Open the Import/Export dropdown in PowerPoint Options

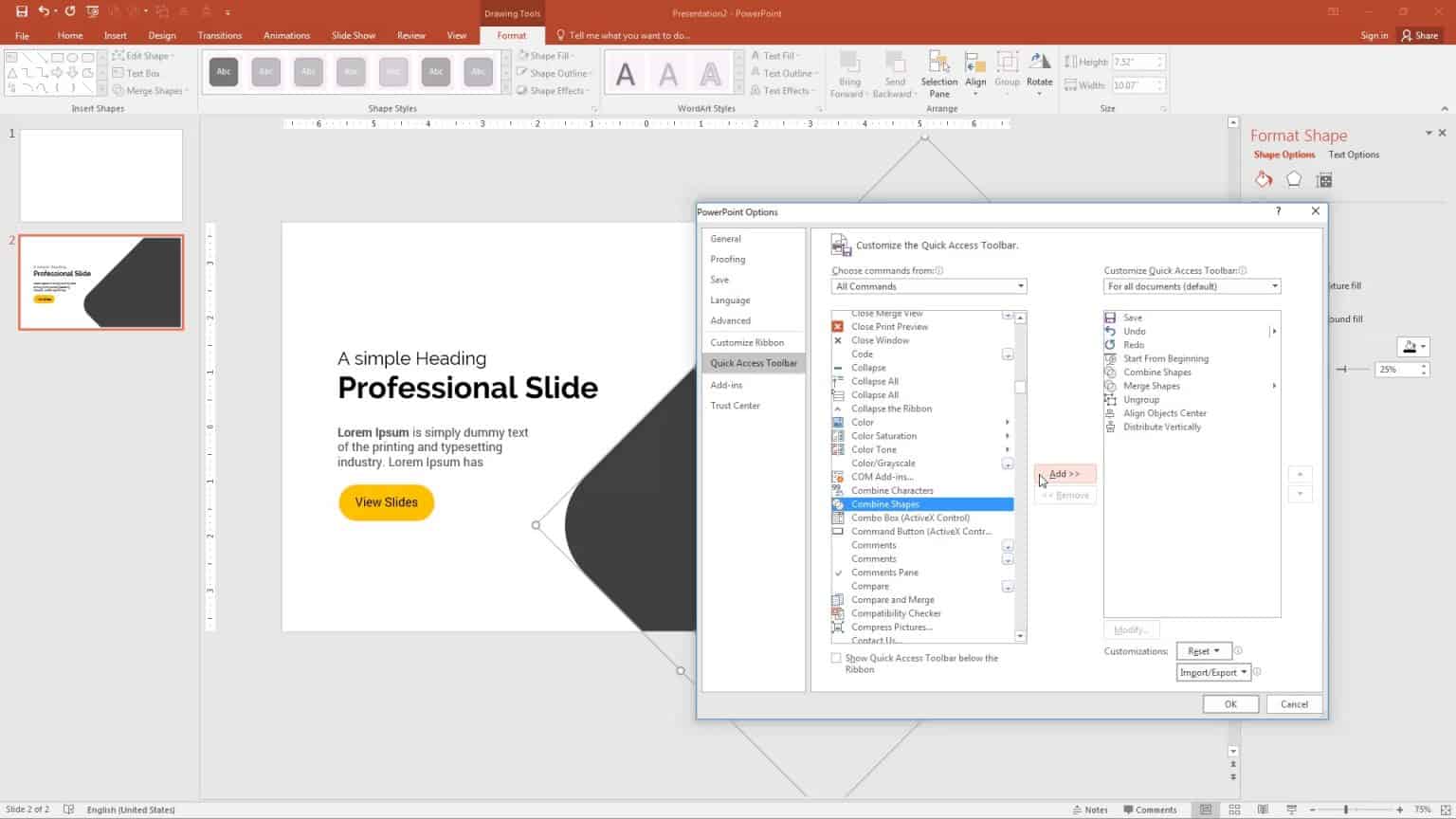pyautogui.click(x=1213, y=672)
